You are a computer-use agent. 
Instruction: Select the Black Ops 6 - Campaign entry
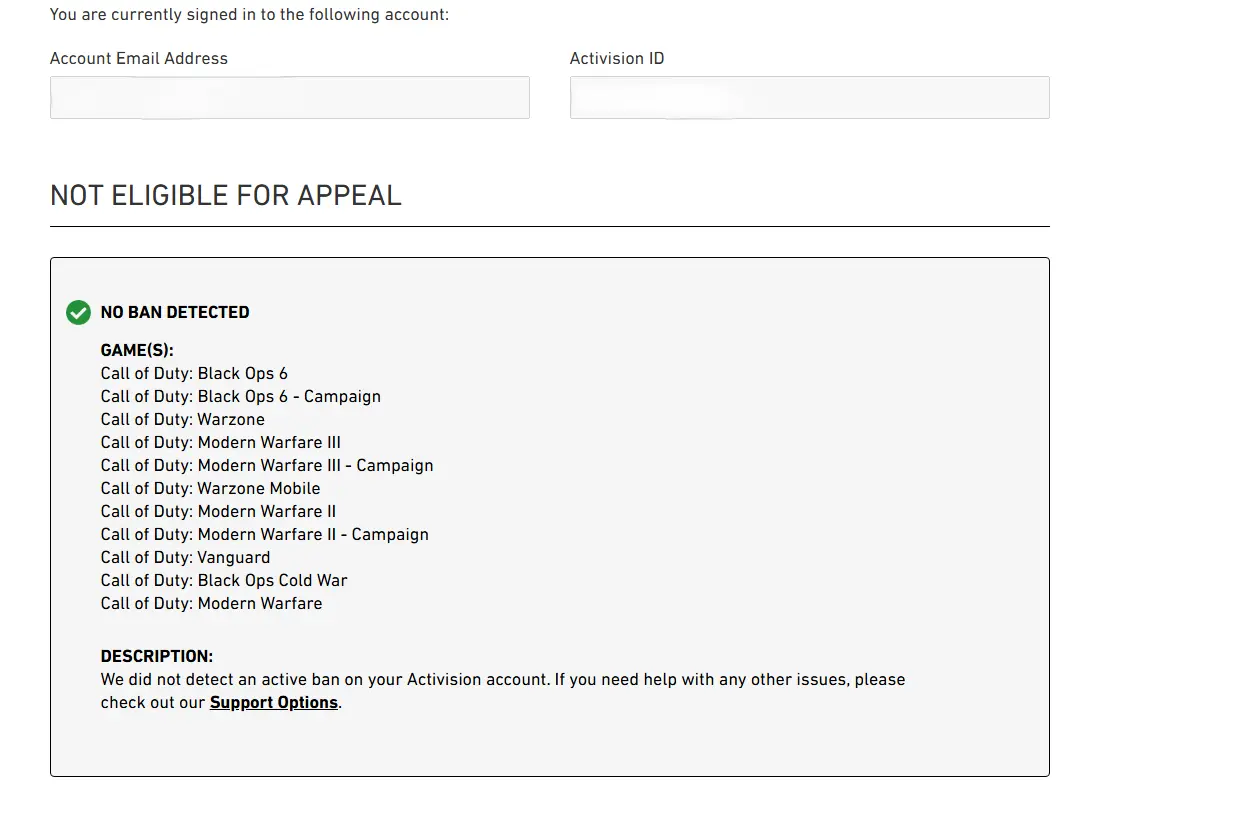[x=240, y=397]
